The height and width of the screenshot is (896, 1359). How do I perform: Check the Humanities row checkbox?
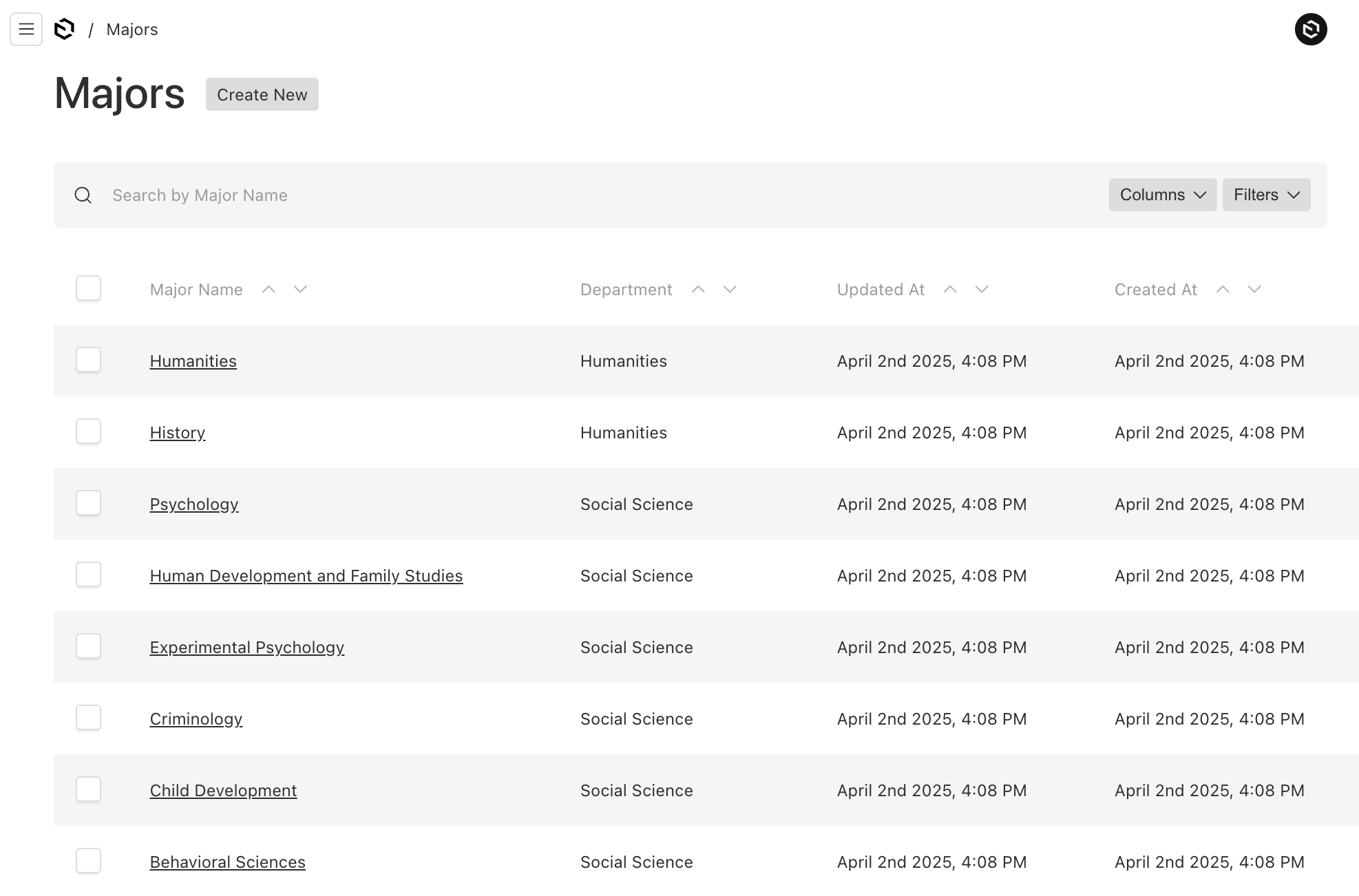(88, 360)
